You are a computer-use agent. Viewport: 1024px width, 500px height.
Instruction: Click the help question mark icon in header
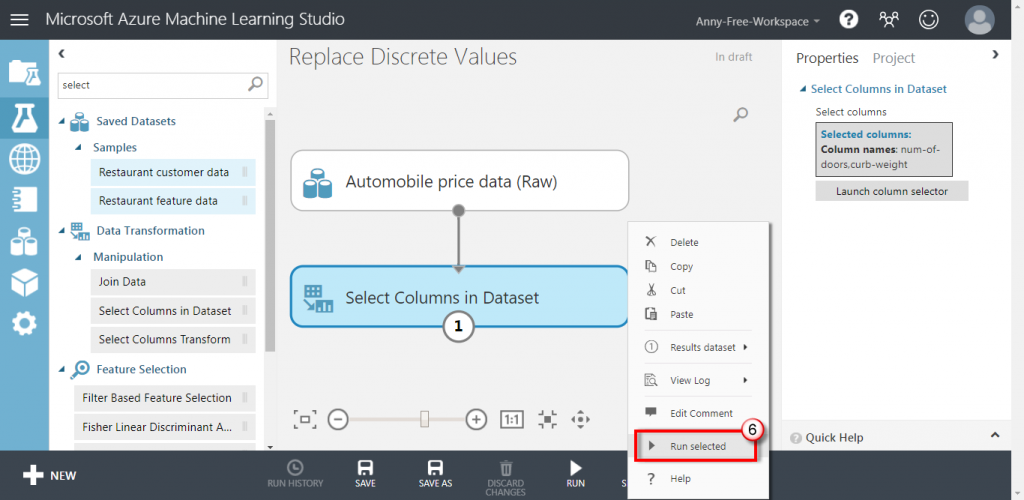click(849, 19)
